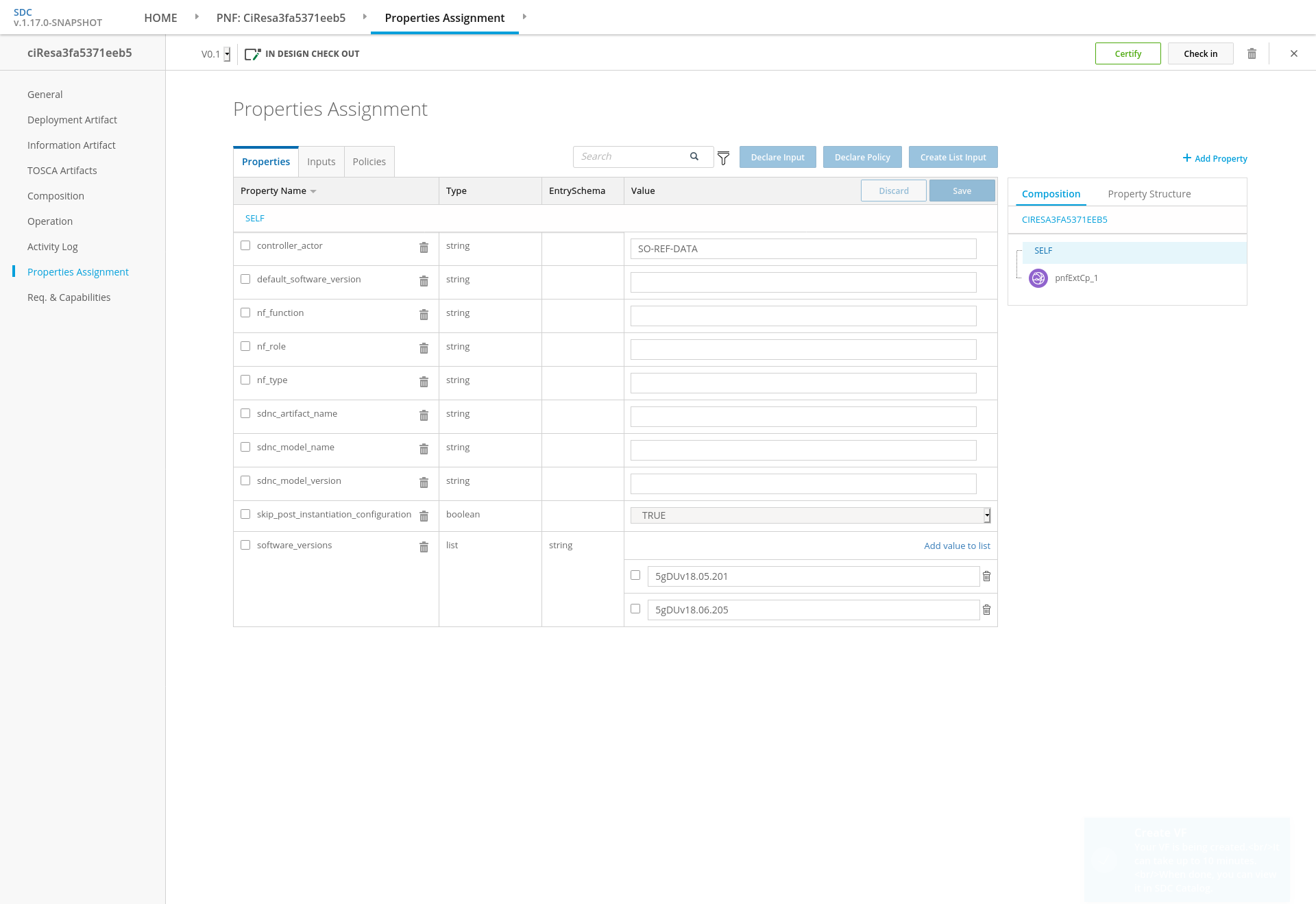Go to HOME in breadcrumb

click(160, 18)
